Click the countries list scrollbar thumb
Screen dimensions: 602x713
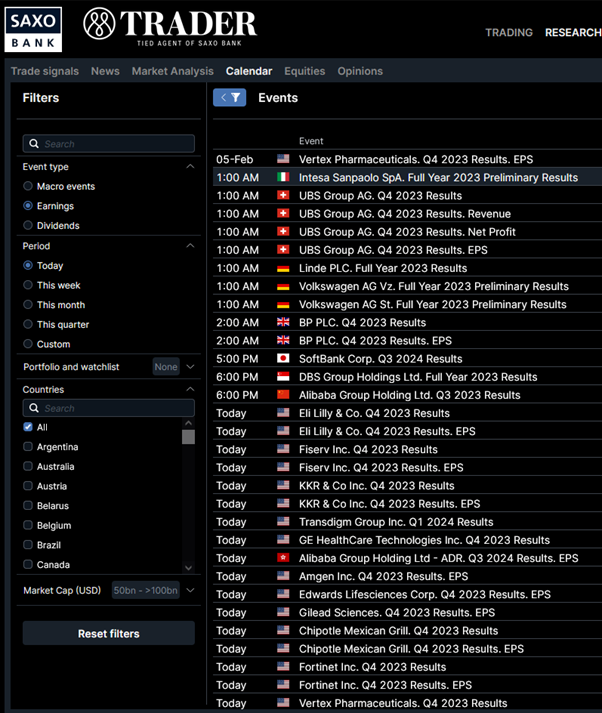pos(188,437)
